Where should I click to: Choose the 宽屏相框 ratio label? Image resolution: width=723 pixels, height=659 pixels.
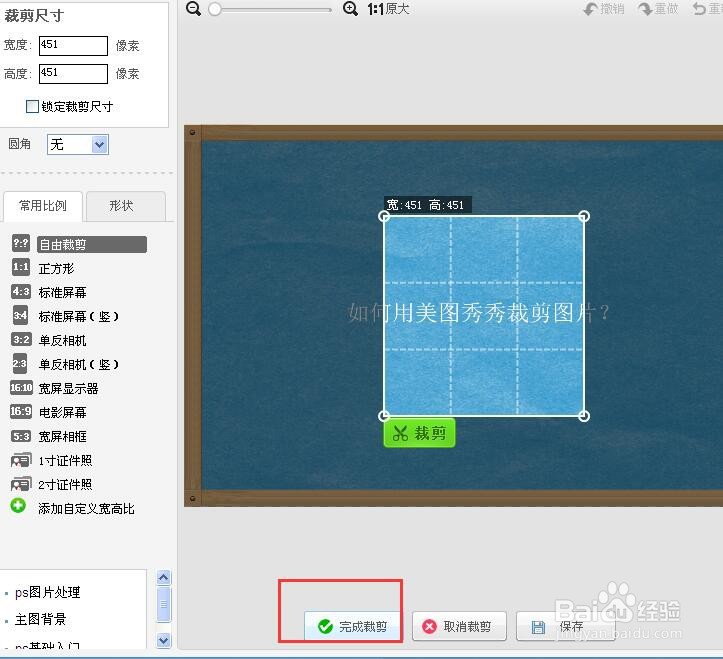click(x=62, y=436)
